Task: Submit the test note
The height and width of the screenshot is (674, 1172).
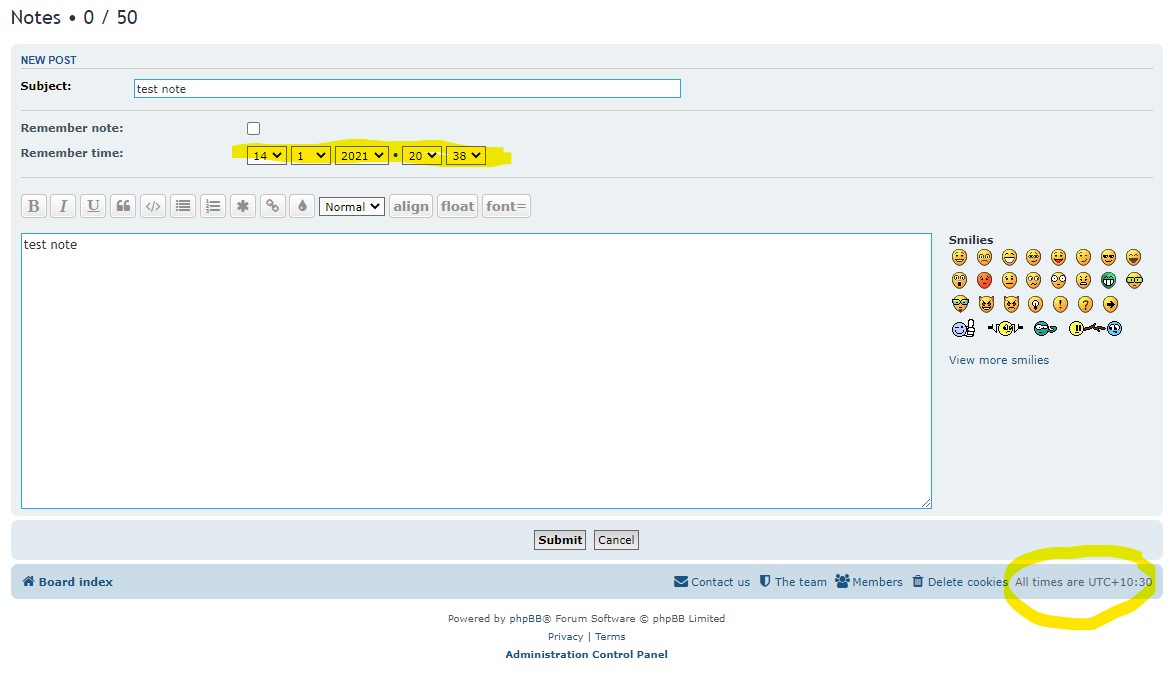Action: click(x=559, y=539)
